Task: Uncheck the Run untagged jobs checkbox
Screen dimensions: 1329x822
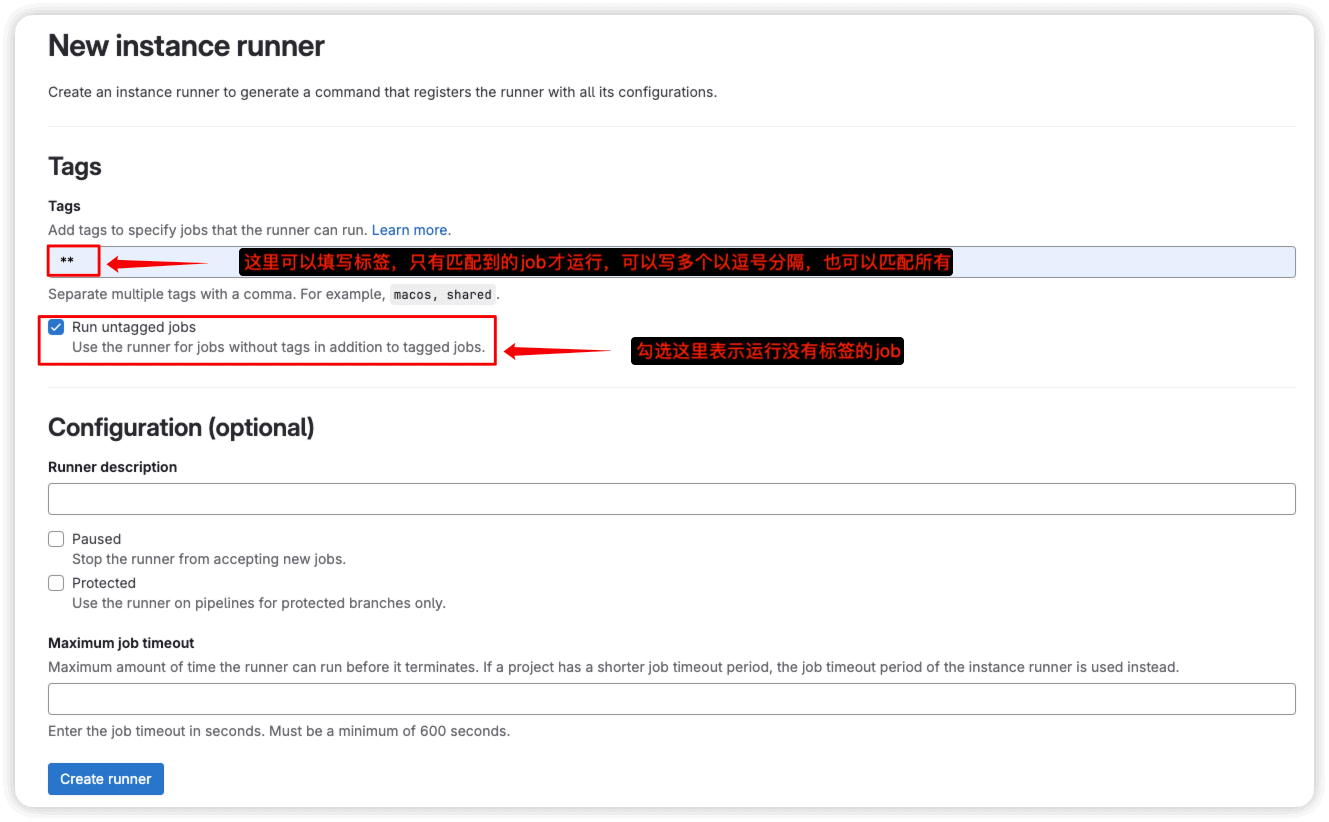Action: pos(56,327)
